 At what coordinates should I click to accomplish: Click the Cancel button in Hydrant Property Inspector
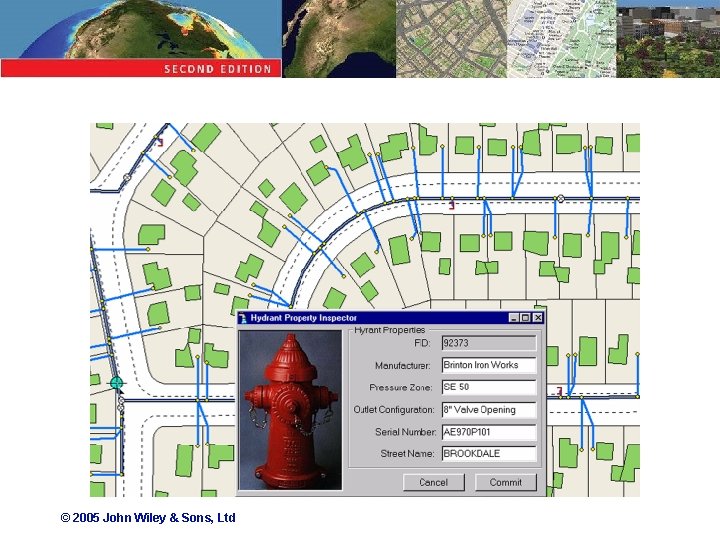[433, 482]
